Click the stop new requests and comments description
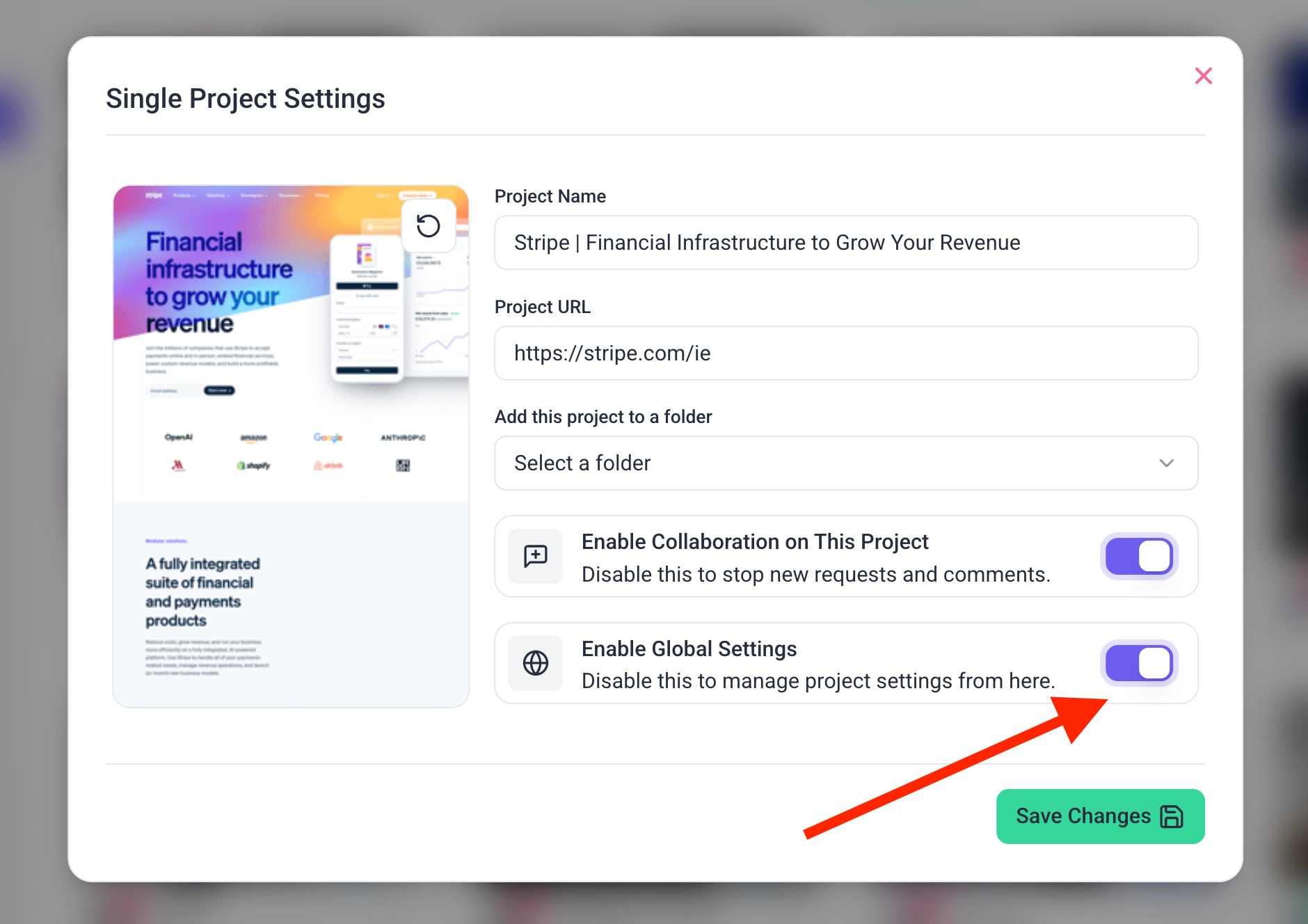1308x924 pixels. tap(815, 575)
